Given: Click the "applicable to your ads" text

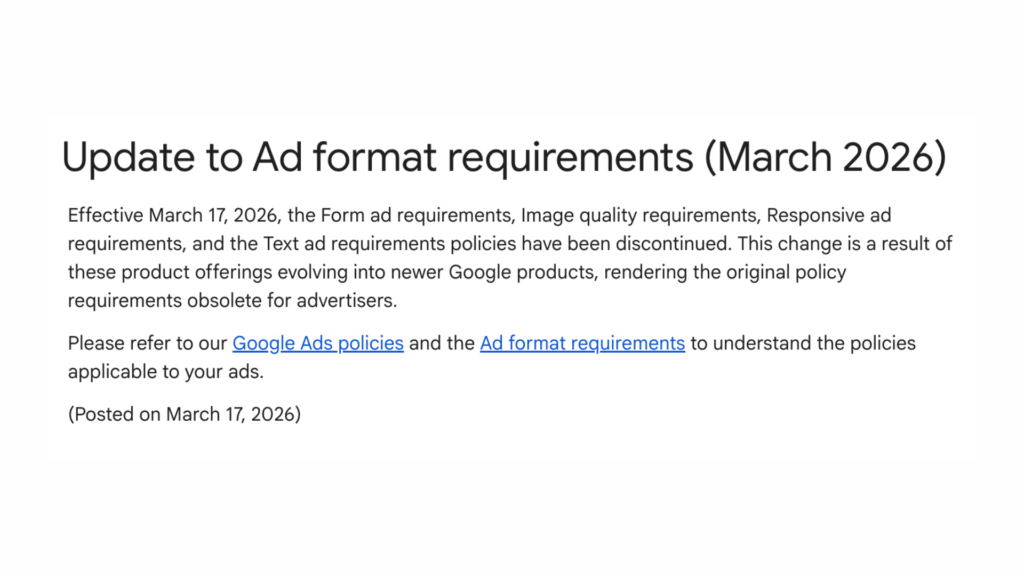Looking at the screenshot, I should coord(167,372).
